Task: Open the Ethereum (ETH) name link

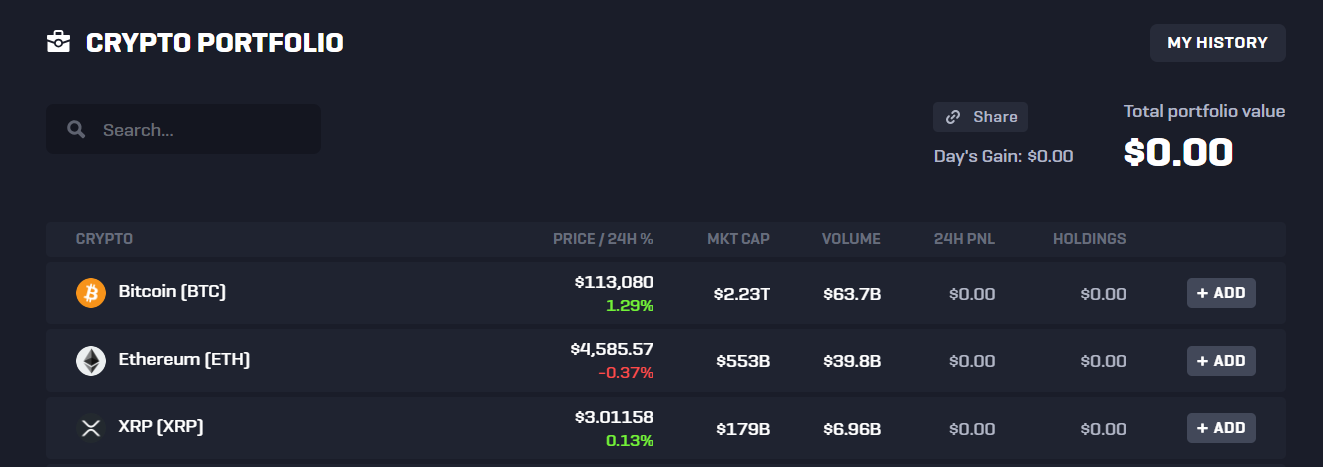Action: 184,359
